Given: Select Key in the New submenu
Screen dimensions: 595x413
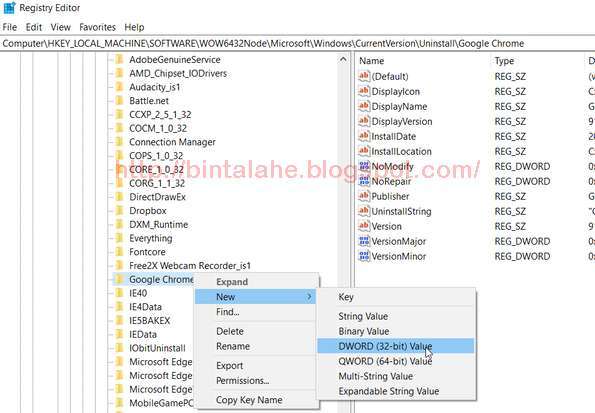Looking at the screenshot, I should (x=396, y=297).
